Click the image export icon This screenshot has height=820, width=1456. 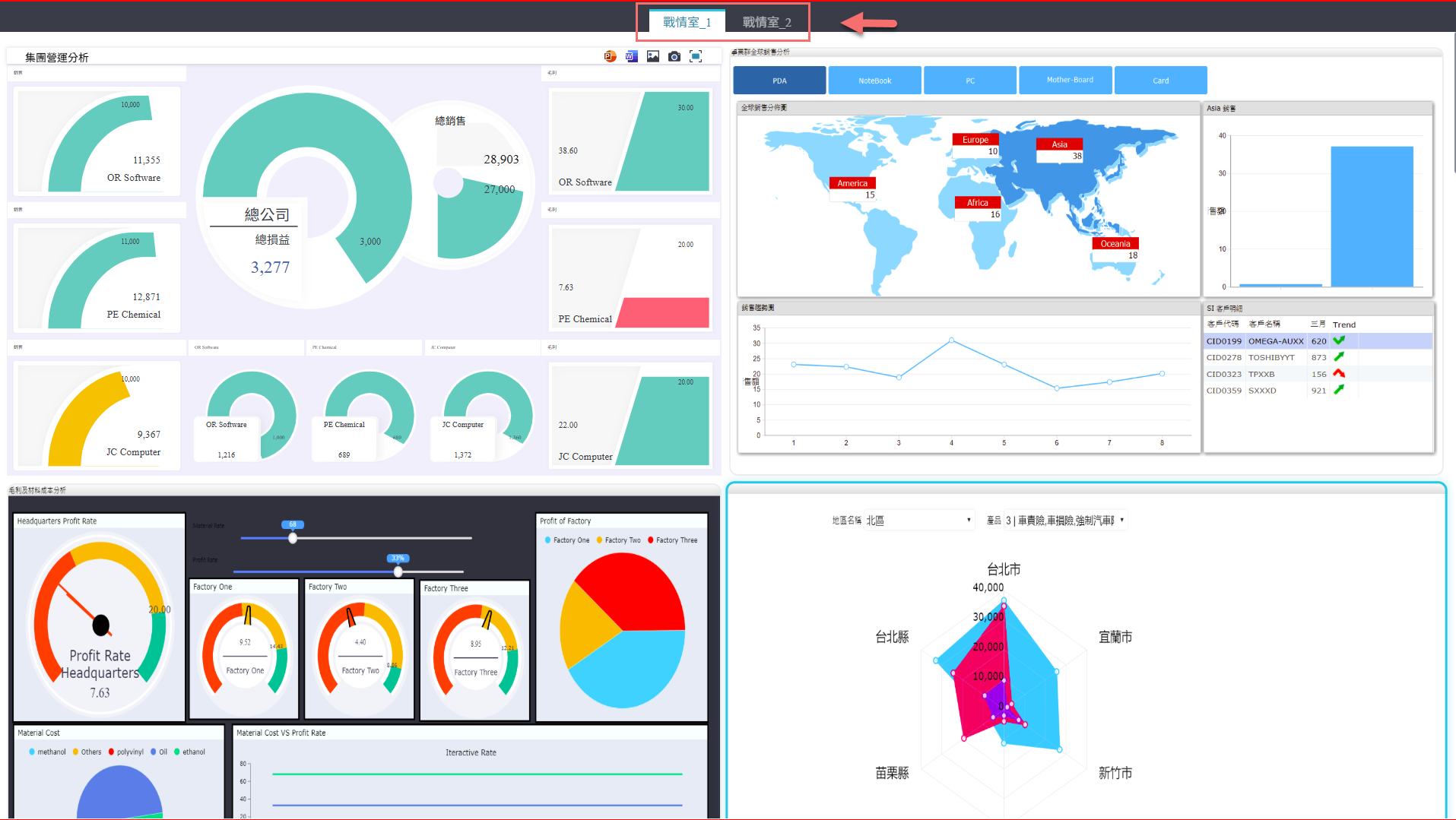pos(652,56)
